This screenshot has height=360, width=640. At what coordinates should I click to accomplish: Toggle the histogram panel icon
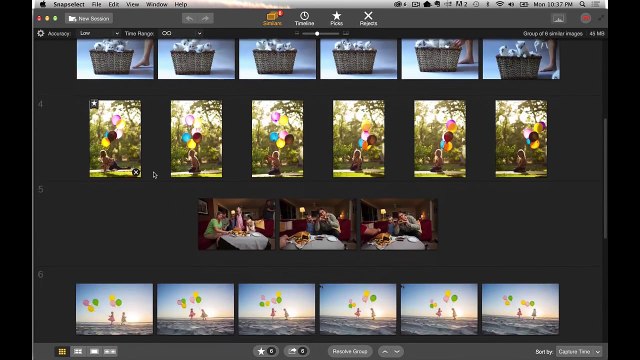(x=558, y=18)
